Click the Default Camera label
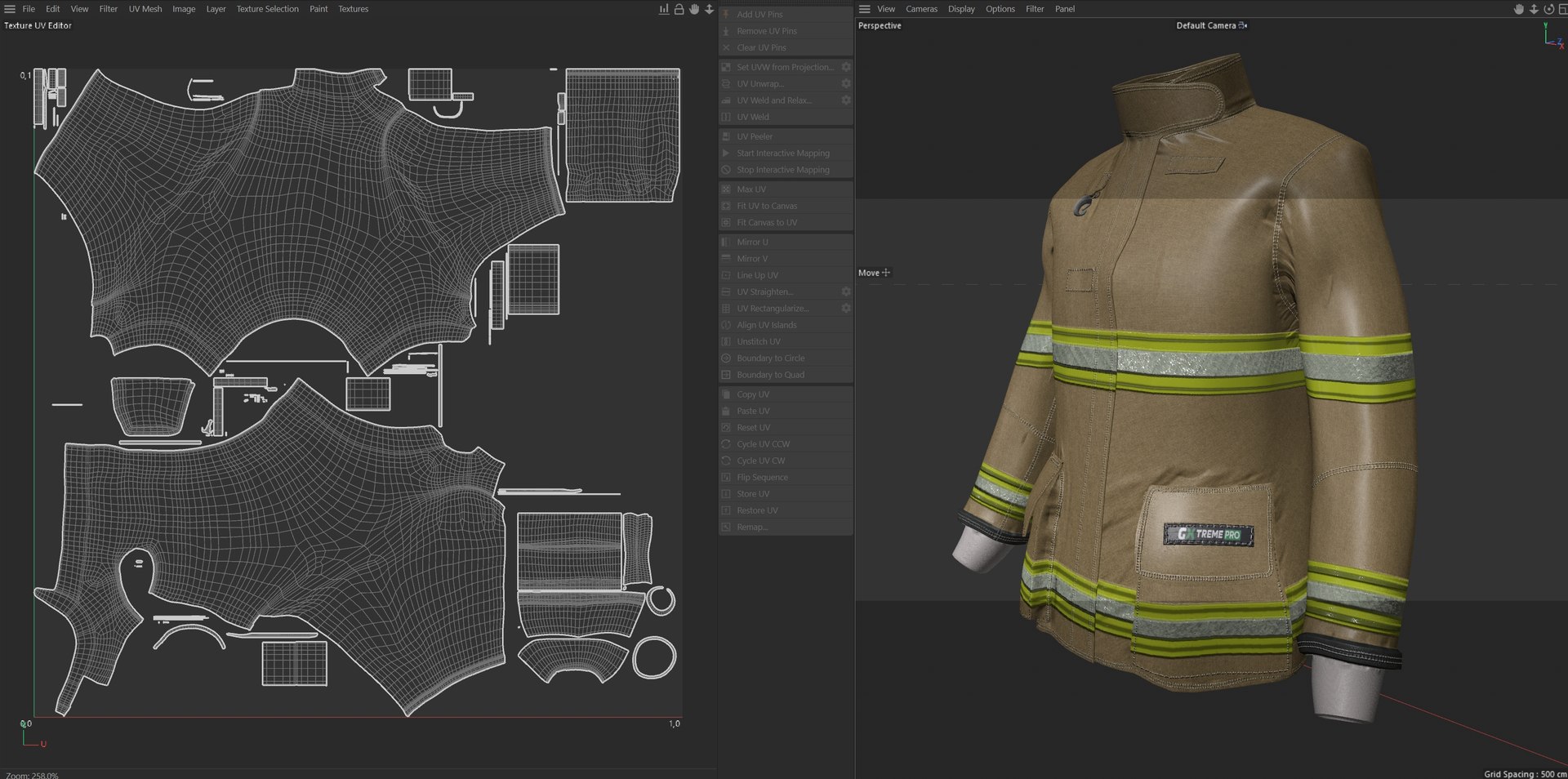The image size is (1568, 779). pyautogui.click(x=1206, y=25)
